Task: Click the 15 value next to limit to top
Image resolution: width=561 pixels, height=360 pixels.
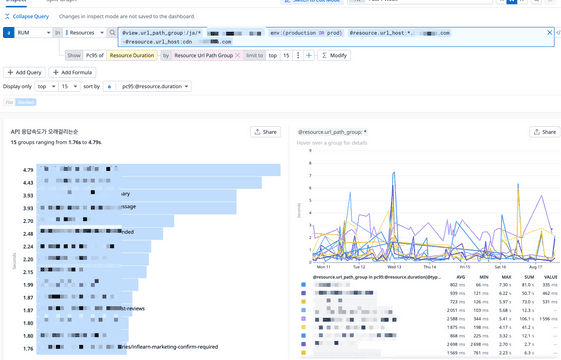Action: pyautogui.click(x=286, y=55)
